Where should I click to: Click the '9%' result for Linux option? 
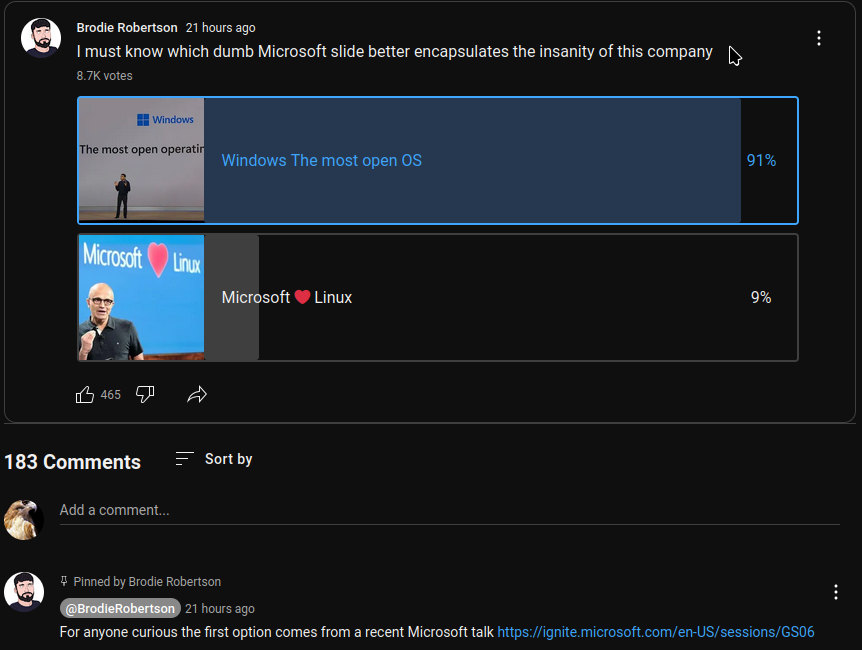(761, 298)
